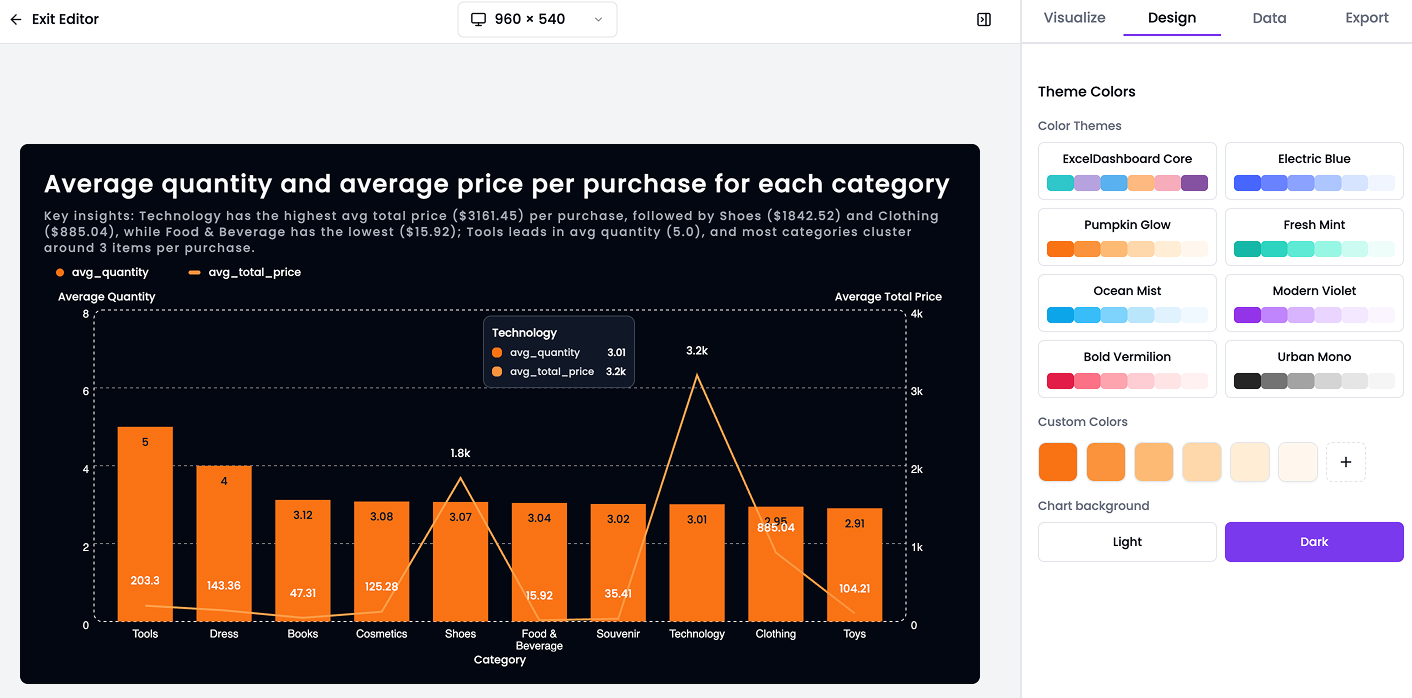Click Exit Editor

64,18
